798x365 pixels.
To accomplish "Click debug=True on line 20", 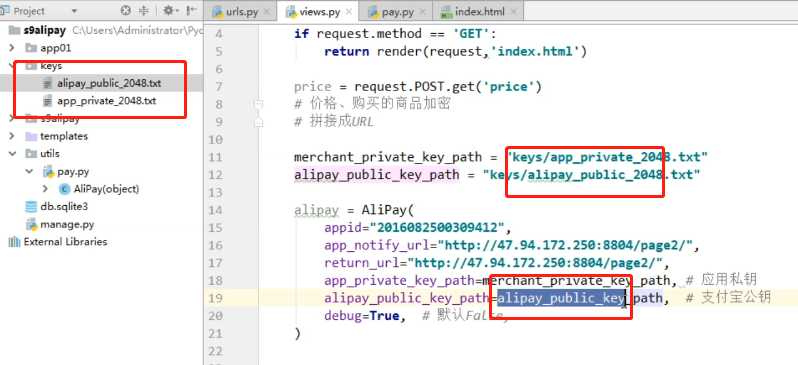I will click(361, 316).
